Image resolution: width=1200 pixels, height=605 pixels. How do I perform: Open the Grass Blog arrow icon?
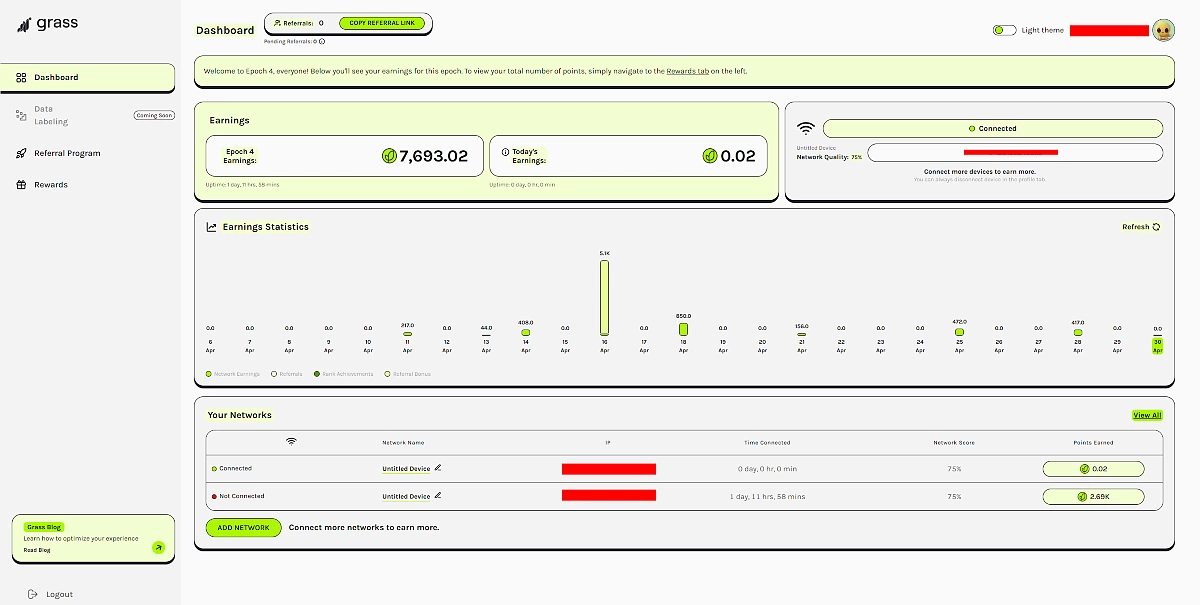click(x=158, y=547)
